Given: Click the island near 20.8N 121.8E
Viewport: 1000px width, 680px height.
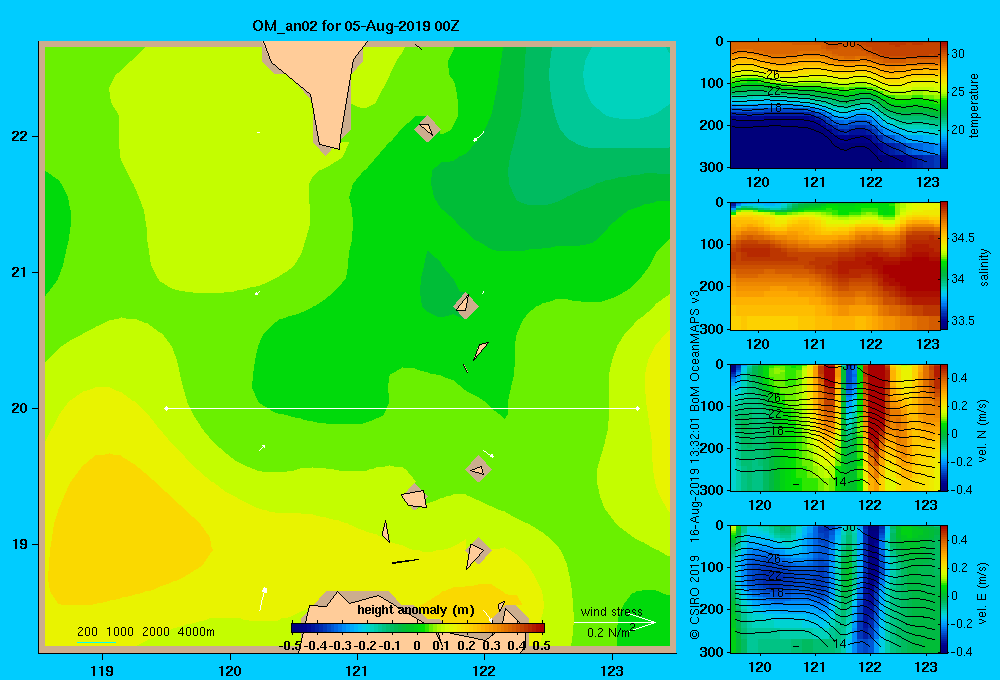Looking at the screenshot, I should tap(466, 305).
